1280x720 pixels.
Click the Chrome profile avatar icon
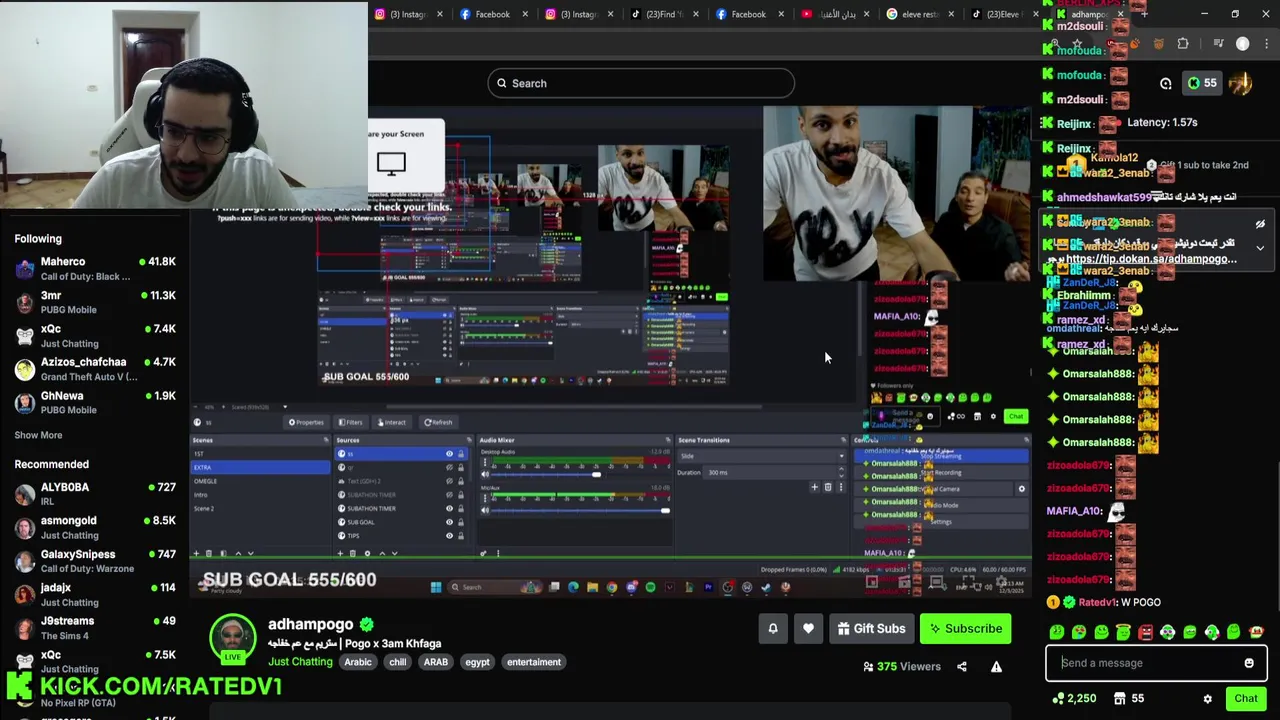1243,44
